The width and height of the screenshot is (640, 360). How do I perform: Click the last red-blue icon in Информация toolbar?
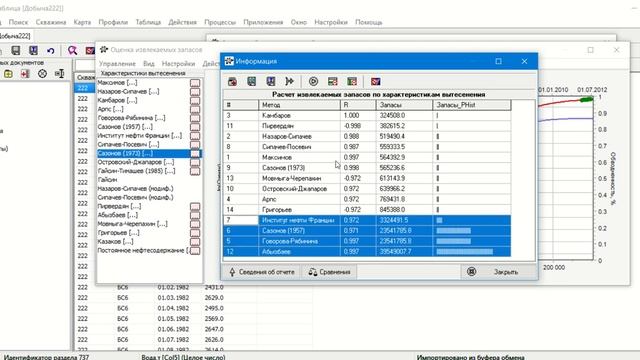click(376, 82)
